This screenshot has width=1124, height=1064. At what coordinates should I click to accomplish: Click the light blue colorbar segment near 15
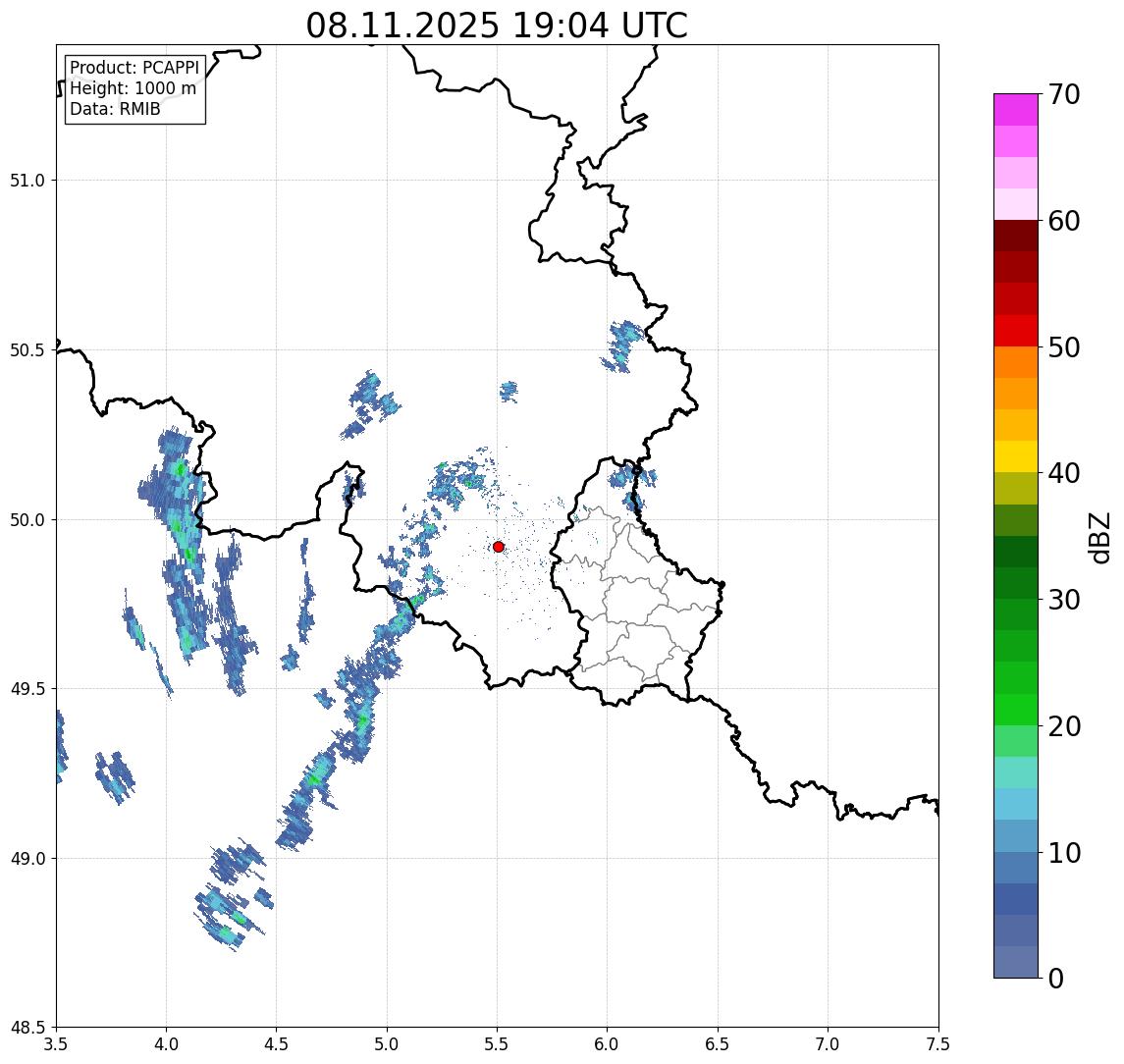pyautogui.click(x=1016, y=804)
